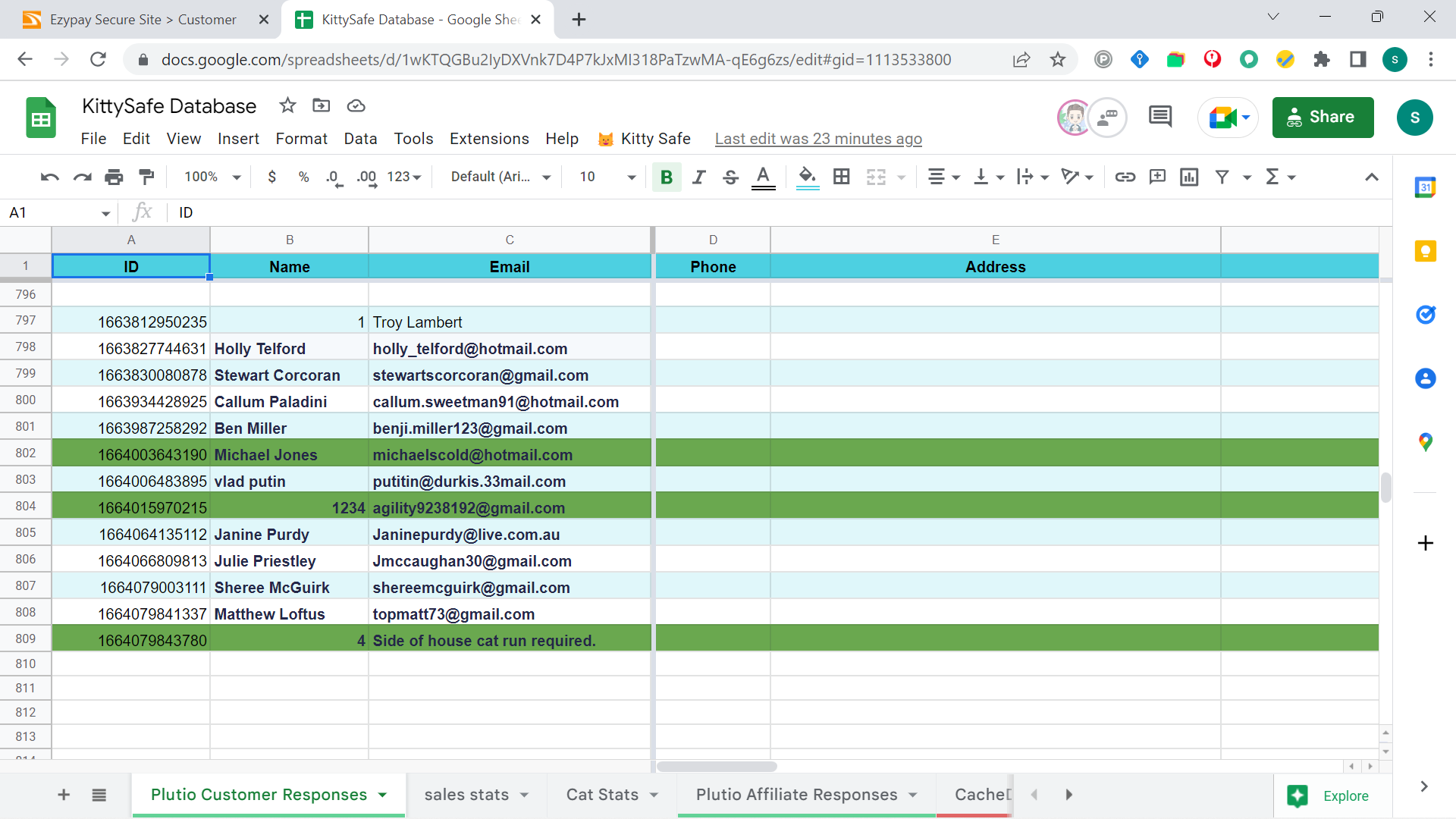The width and height of the screenshot is (1456, 819).
Task: Add a new sheet with plus button
Action: click(64, 795)
